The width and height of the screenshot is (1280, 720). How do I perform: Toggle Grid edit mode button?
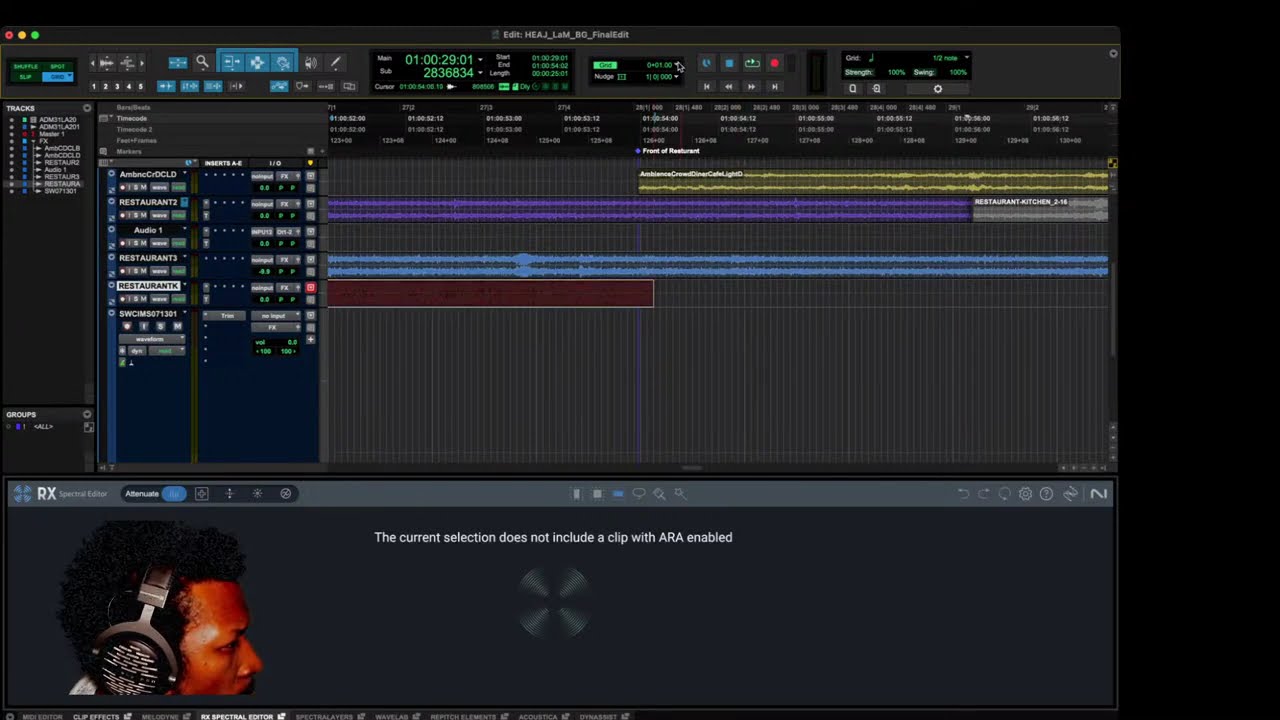(58, 77)
